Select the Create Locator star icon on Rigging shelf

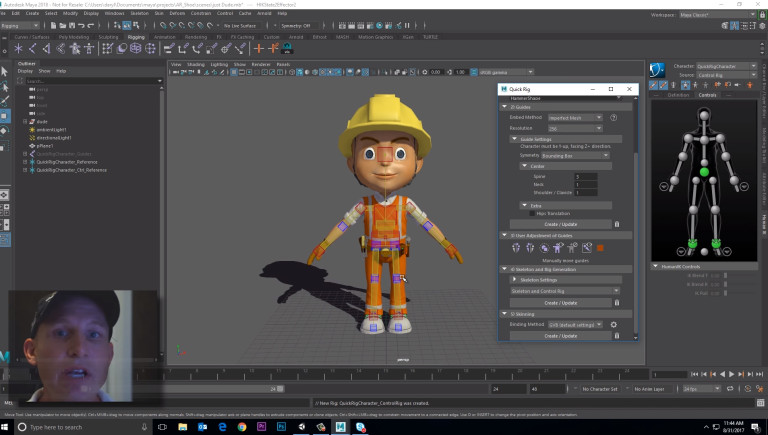tap(18, 48)
